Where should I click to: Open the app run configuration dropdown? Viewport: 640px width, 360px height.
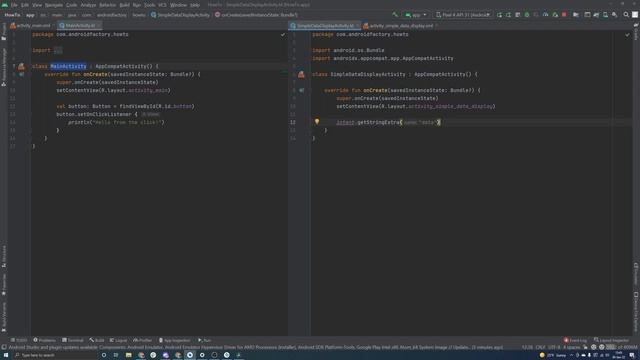[416, 15]
